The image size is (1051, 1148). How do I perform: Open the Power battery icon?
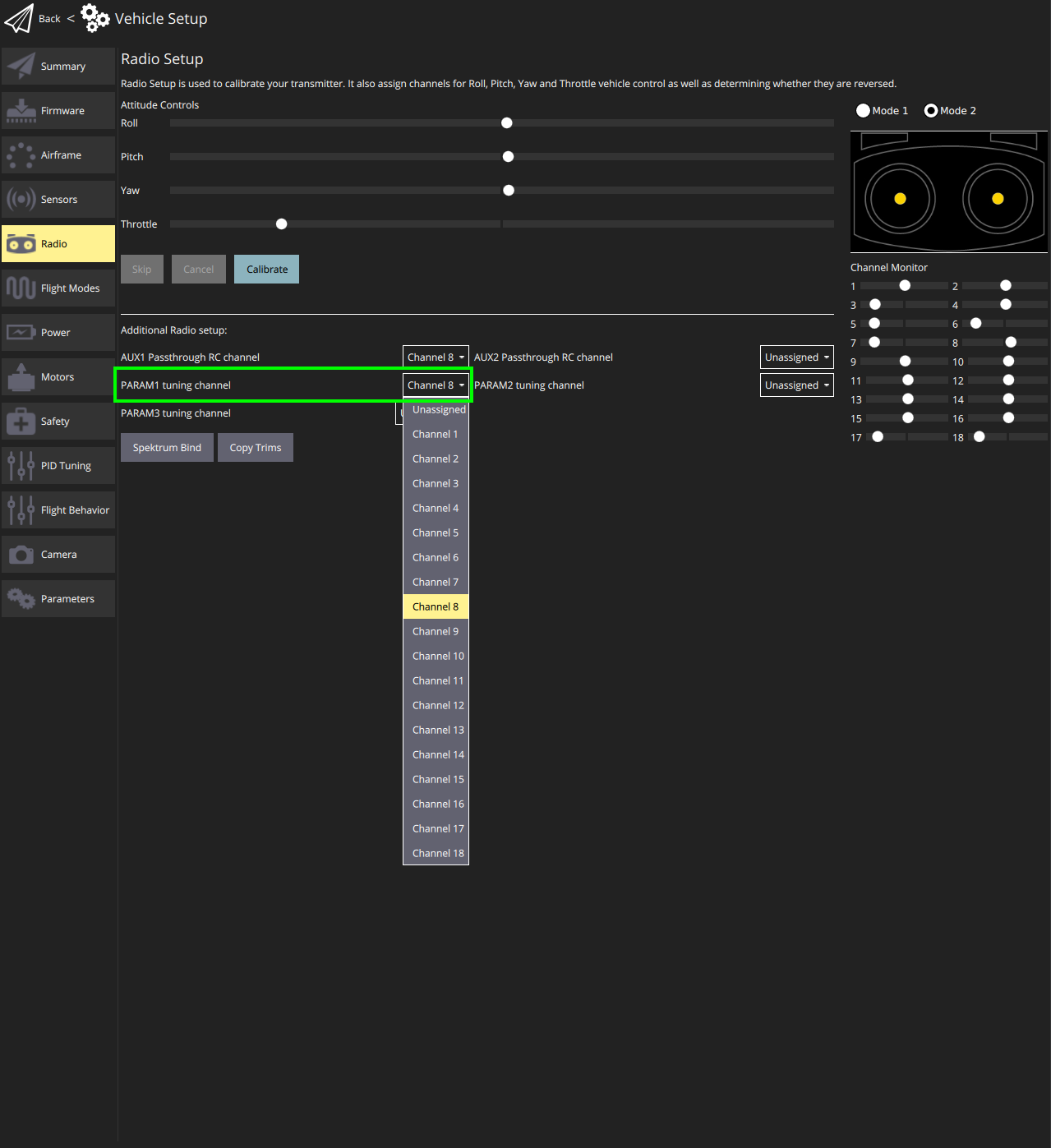[x=21, y=333]
